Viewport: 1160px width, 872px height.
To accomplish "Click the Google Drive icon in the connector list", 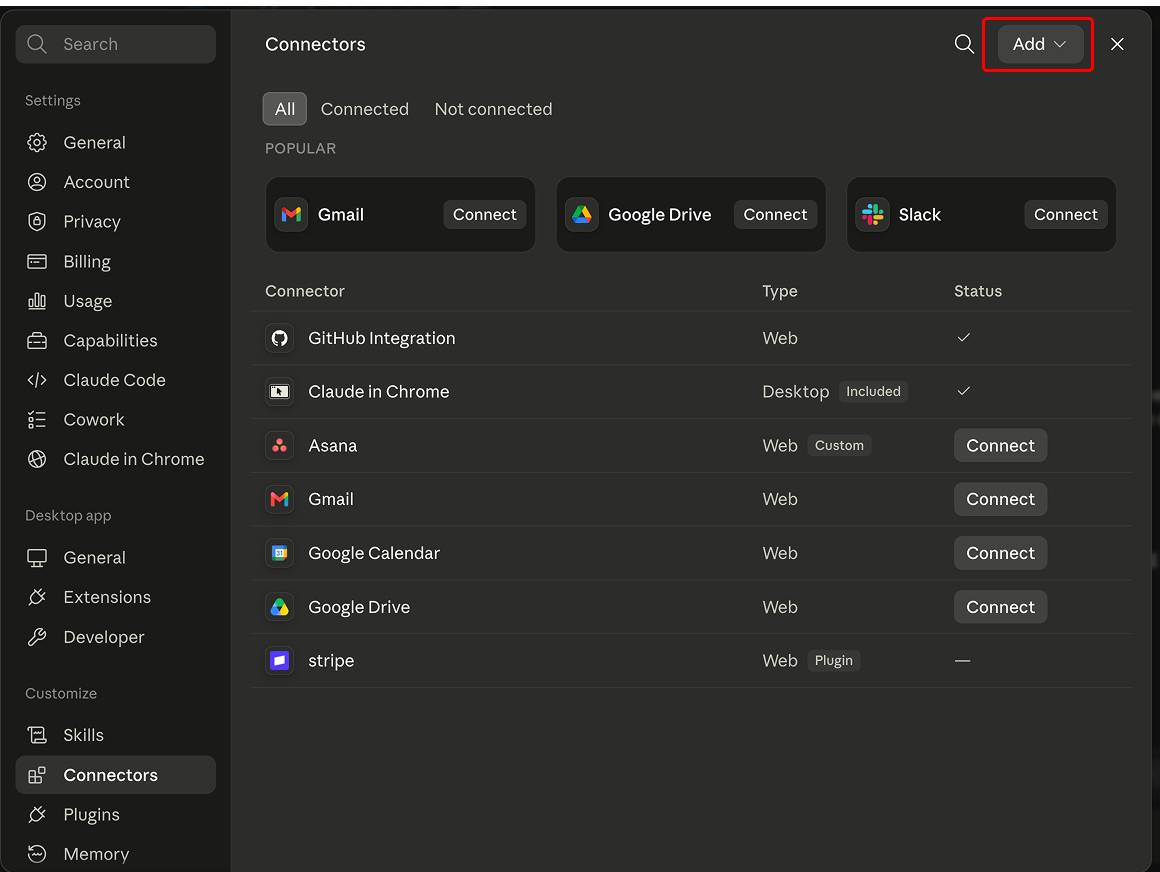I will (x=280, y=606).
